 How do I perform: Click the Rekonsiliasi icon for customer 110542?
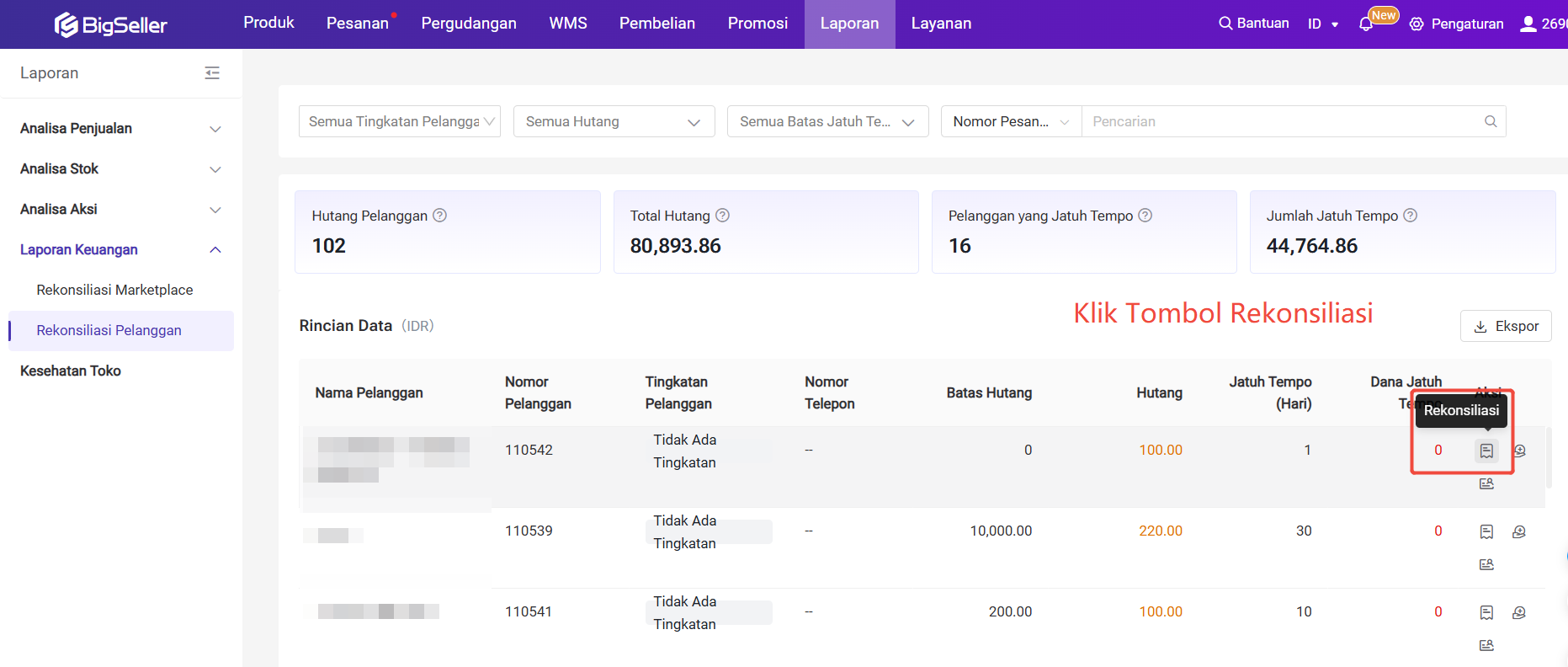(1486, 451)
